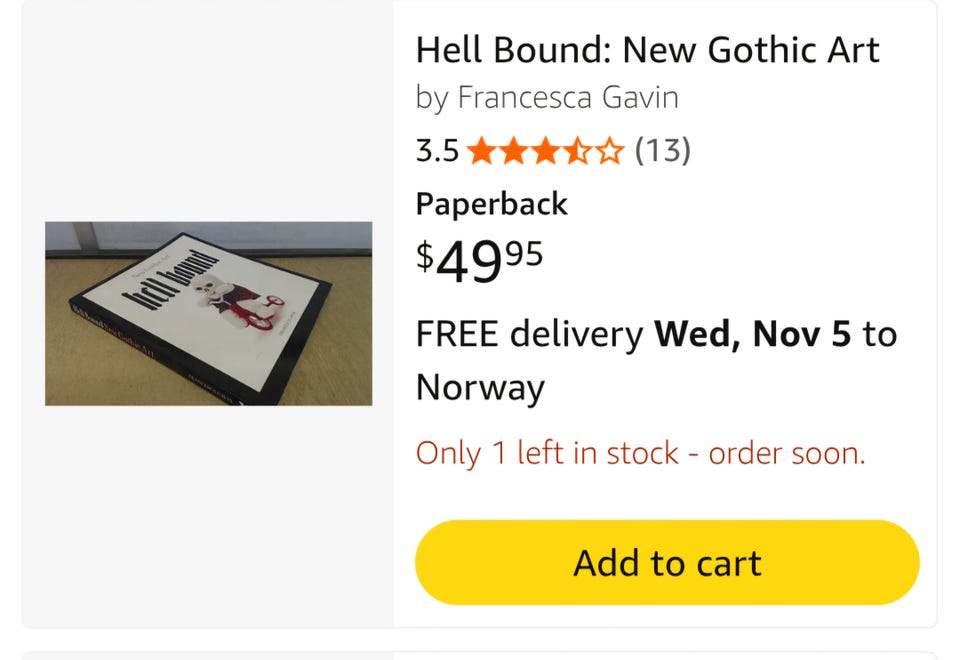Click the FREE delivery text
960x660 pixels.
pos(529,334)
